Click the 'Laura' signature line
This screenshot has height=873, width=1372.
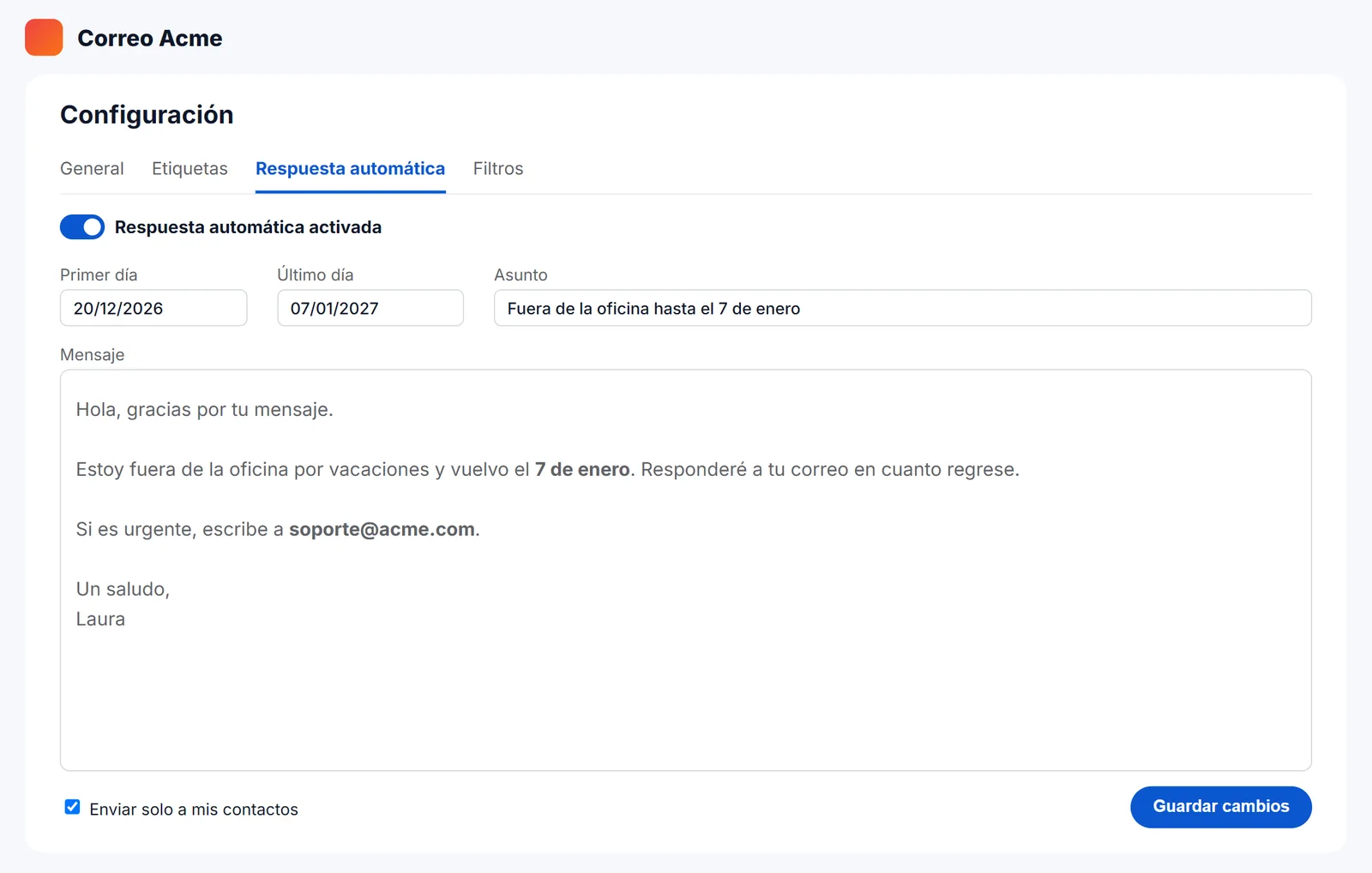(100, 619)
